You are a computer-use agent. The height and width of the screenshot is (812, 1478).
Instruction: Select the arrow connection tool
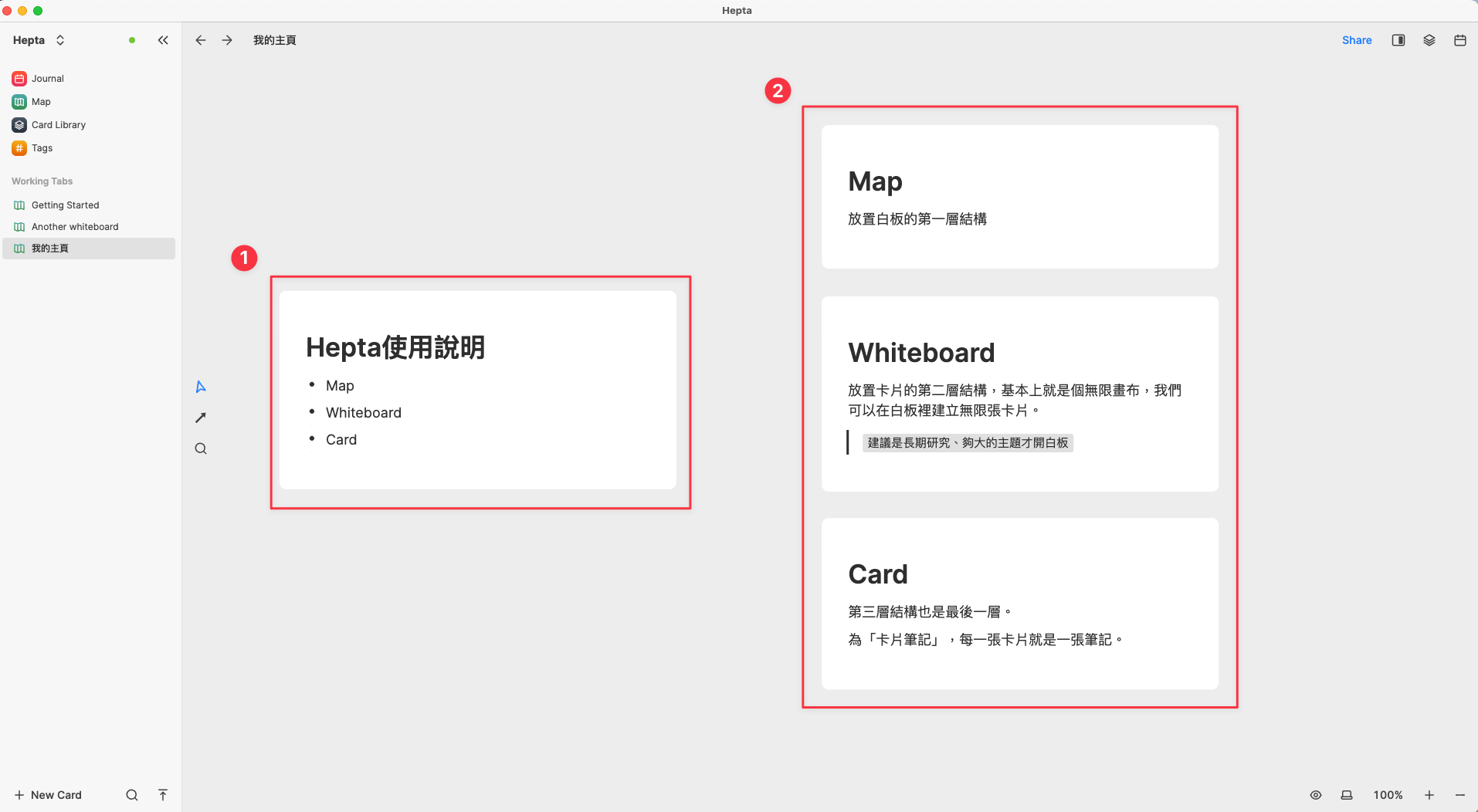click(200, 417)
